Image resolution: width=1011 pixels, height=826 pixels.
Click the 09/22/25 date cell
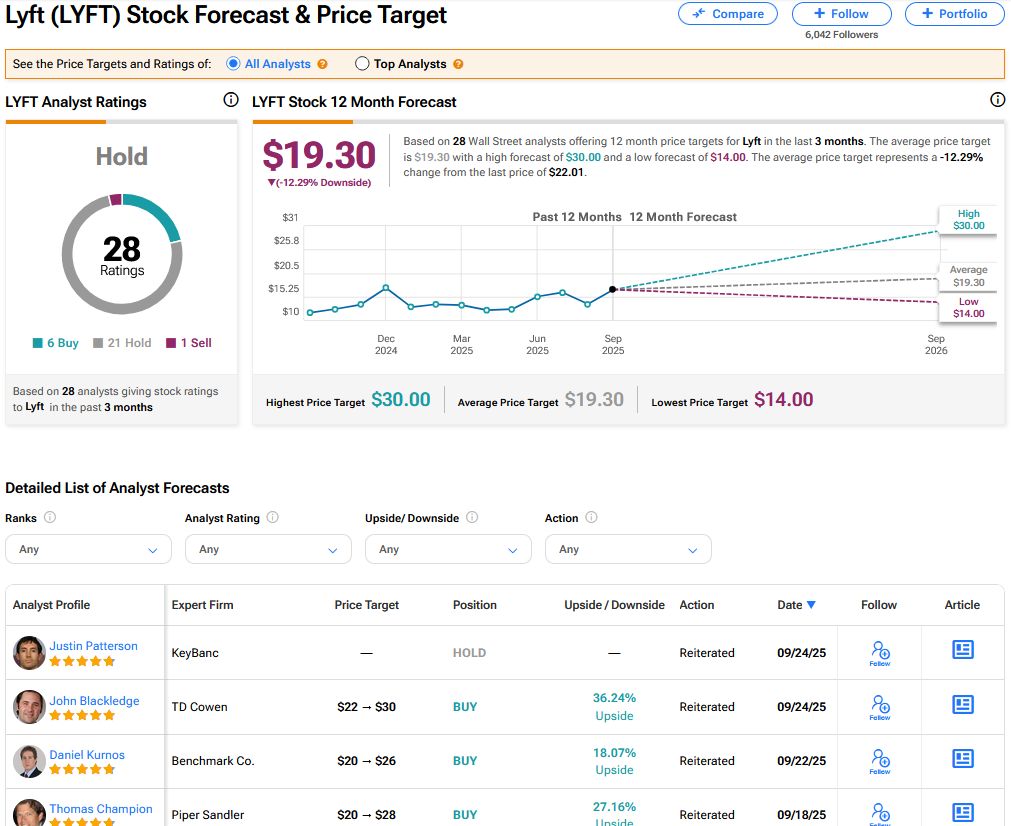[x=801, y=761]
